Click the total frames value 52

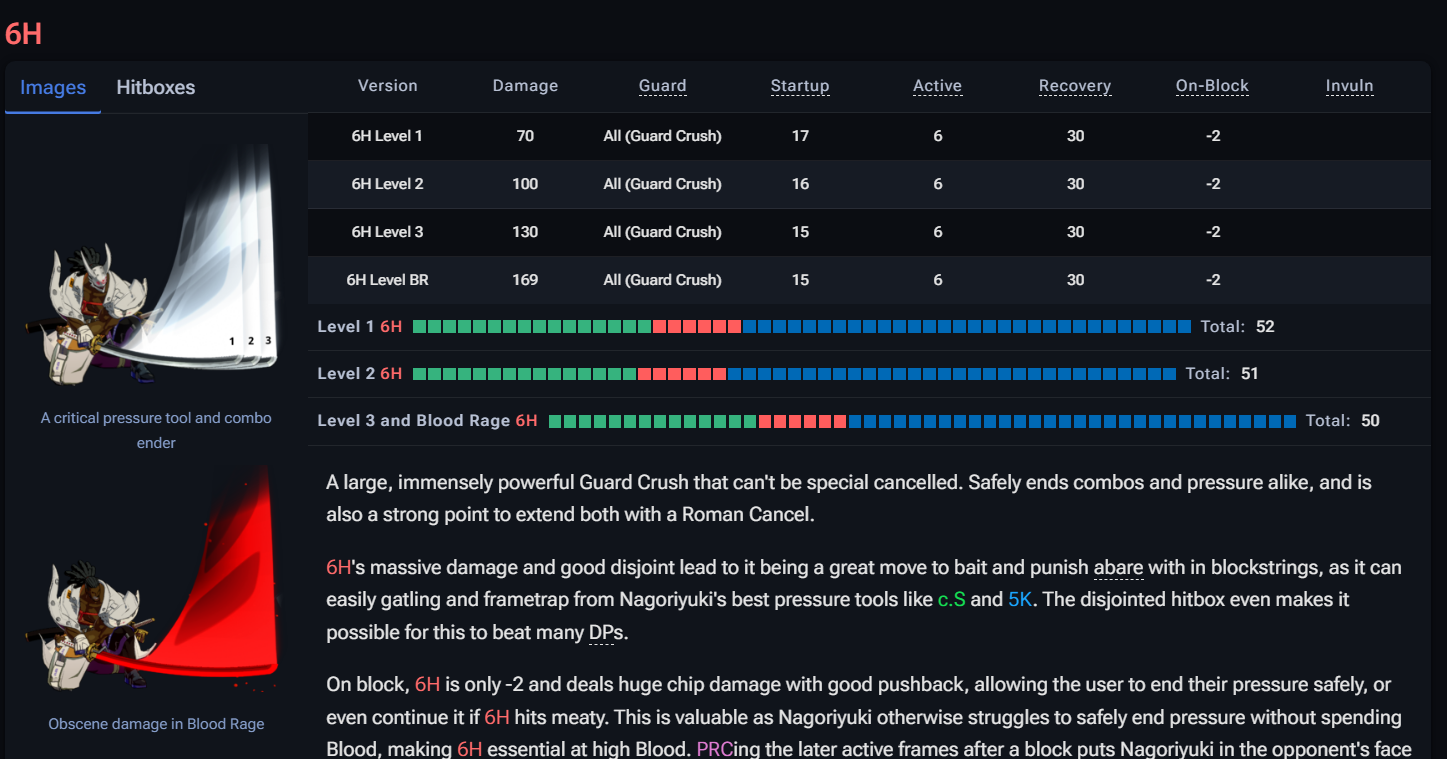pyautogui.click(x=1265, y=327)
